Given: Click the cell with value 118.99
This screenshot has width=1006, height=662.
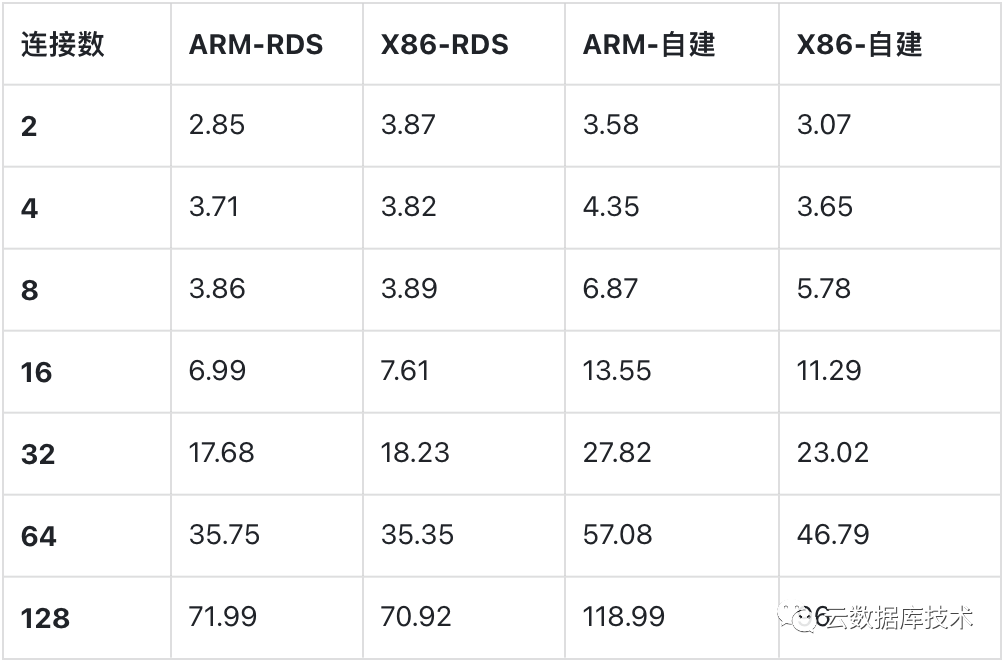Looking at the screenshot, I should [624, 617].
